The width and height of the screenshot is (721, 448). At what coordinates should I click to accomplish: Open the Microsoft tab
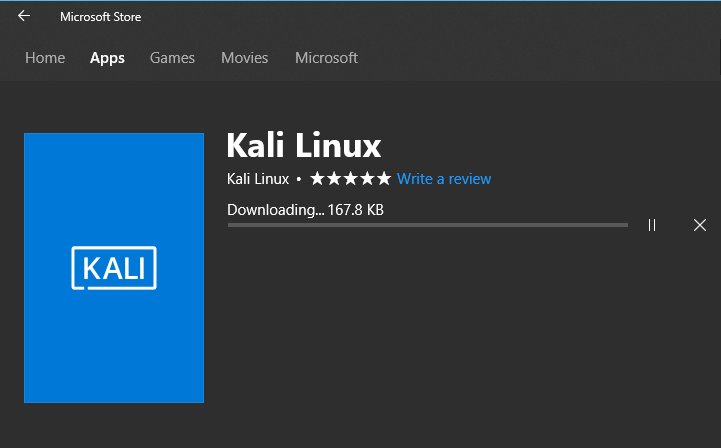click(326, 58)
